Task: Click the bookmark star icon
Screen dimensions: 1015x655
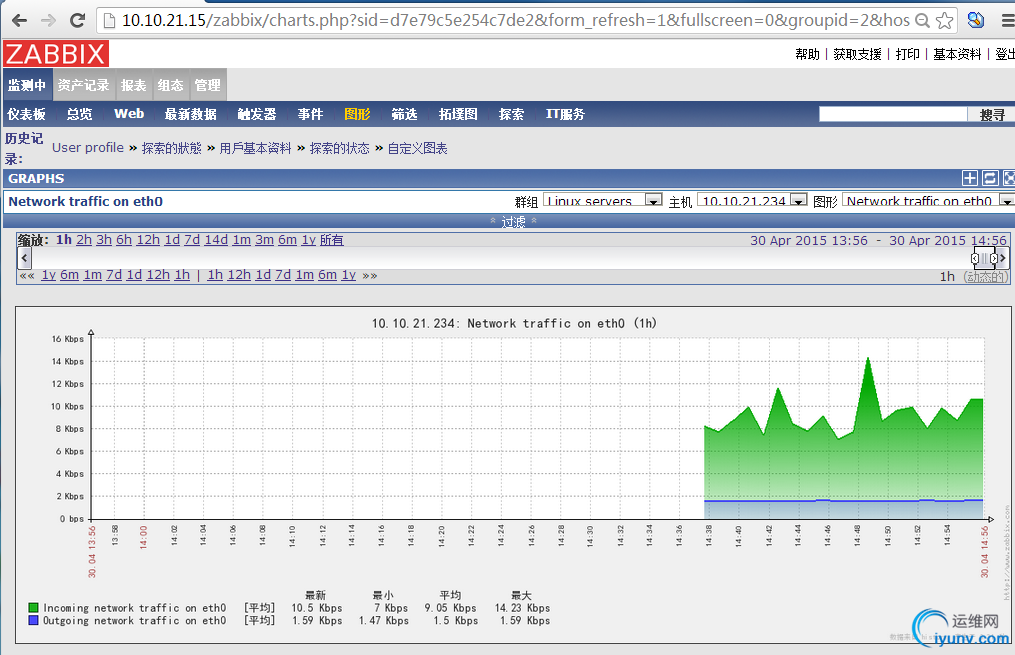Action: click(944, 21)
